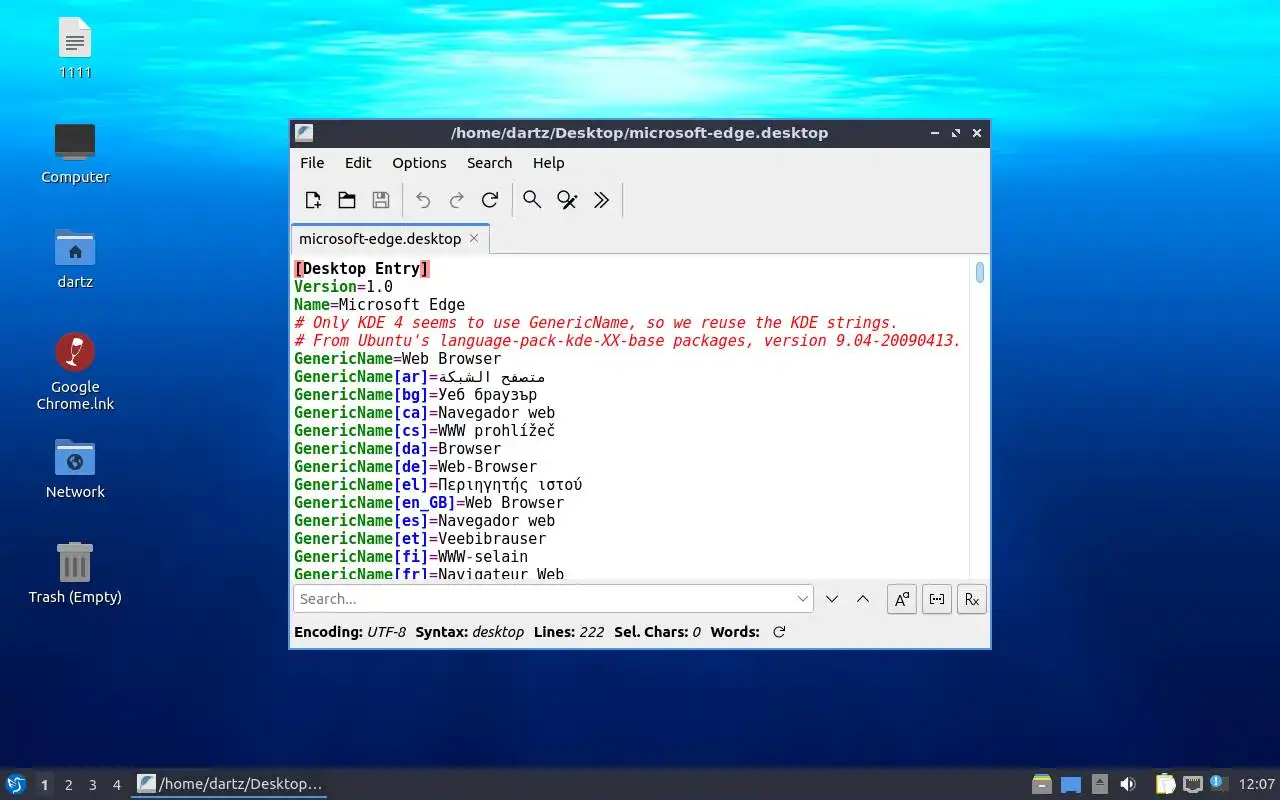Screen dimensions: 1280x800
Task: Click the blue show desktop icon
Action: coord(1071,785)
